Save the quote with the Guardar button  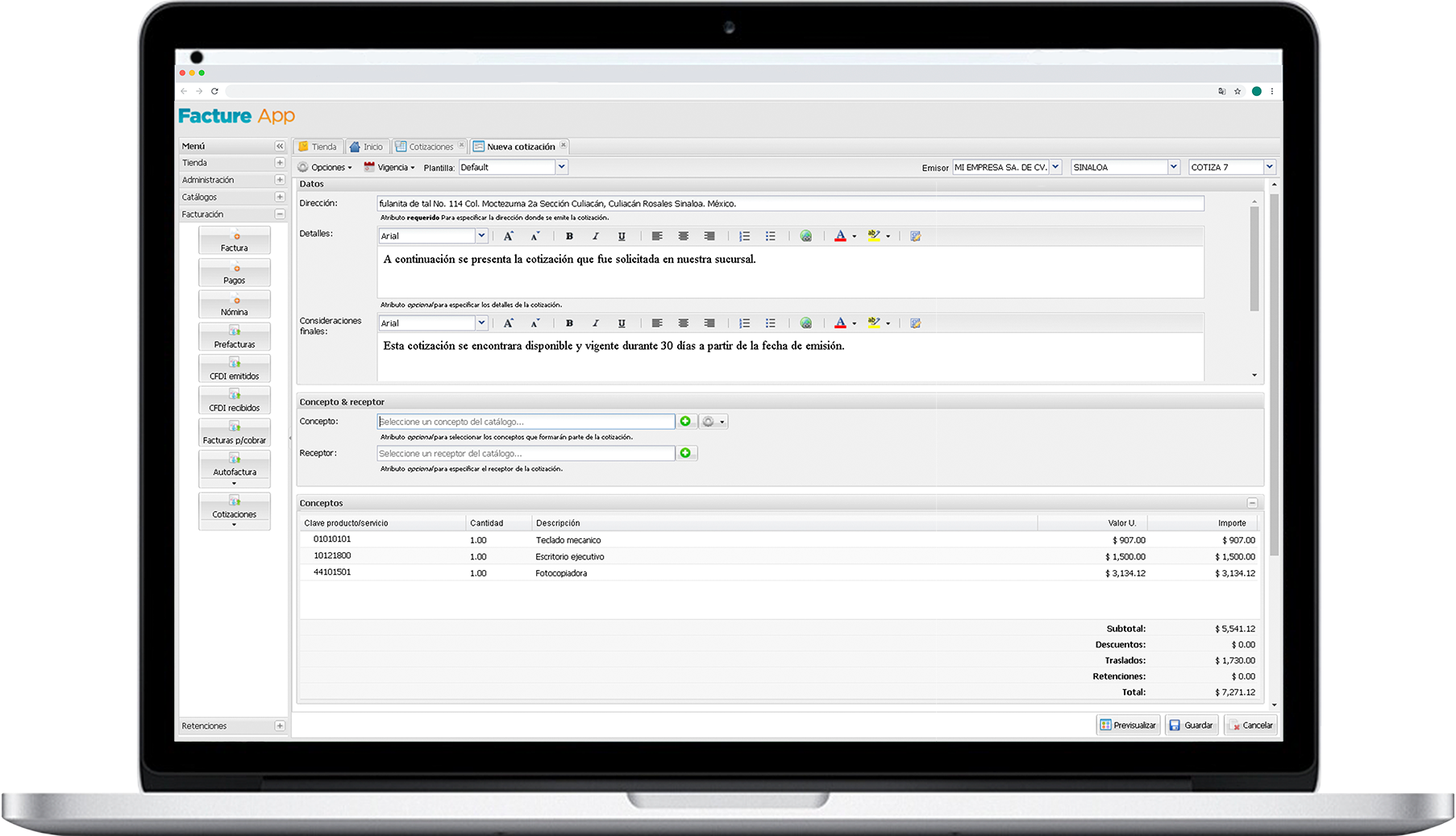pos(1191,726)
